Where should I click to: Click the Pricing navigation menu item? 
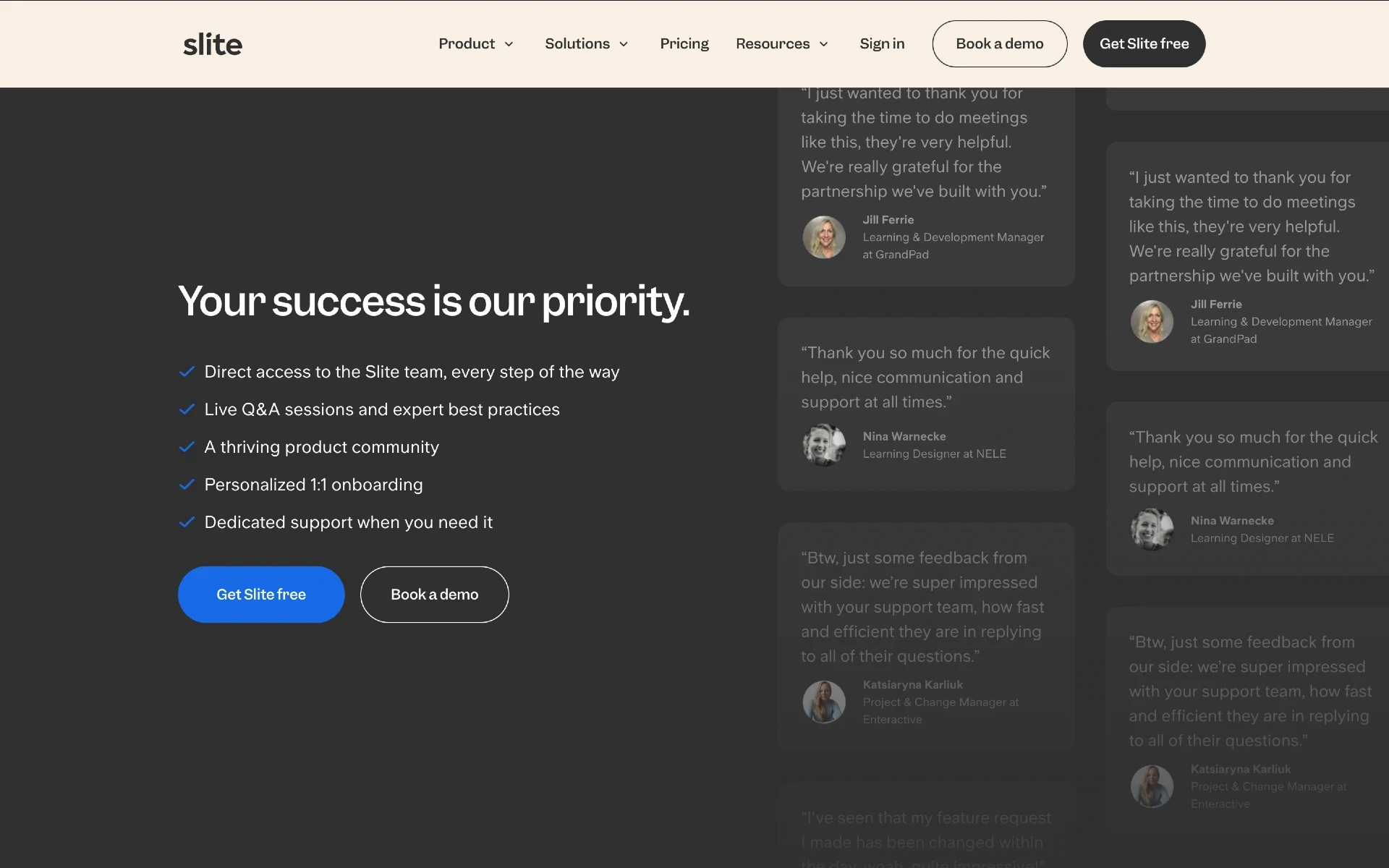coord(684,43)
